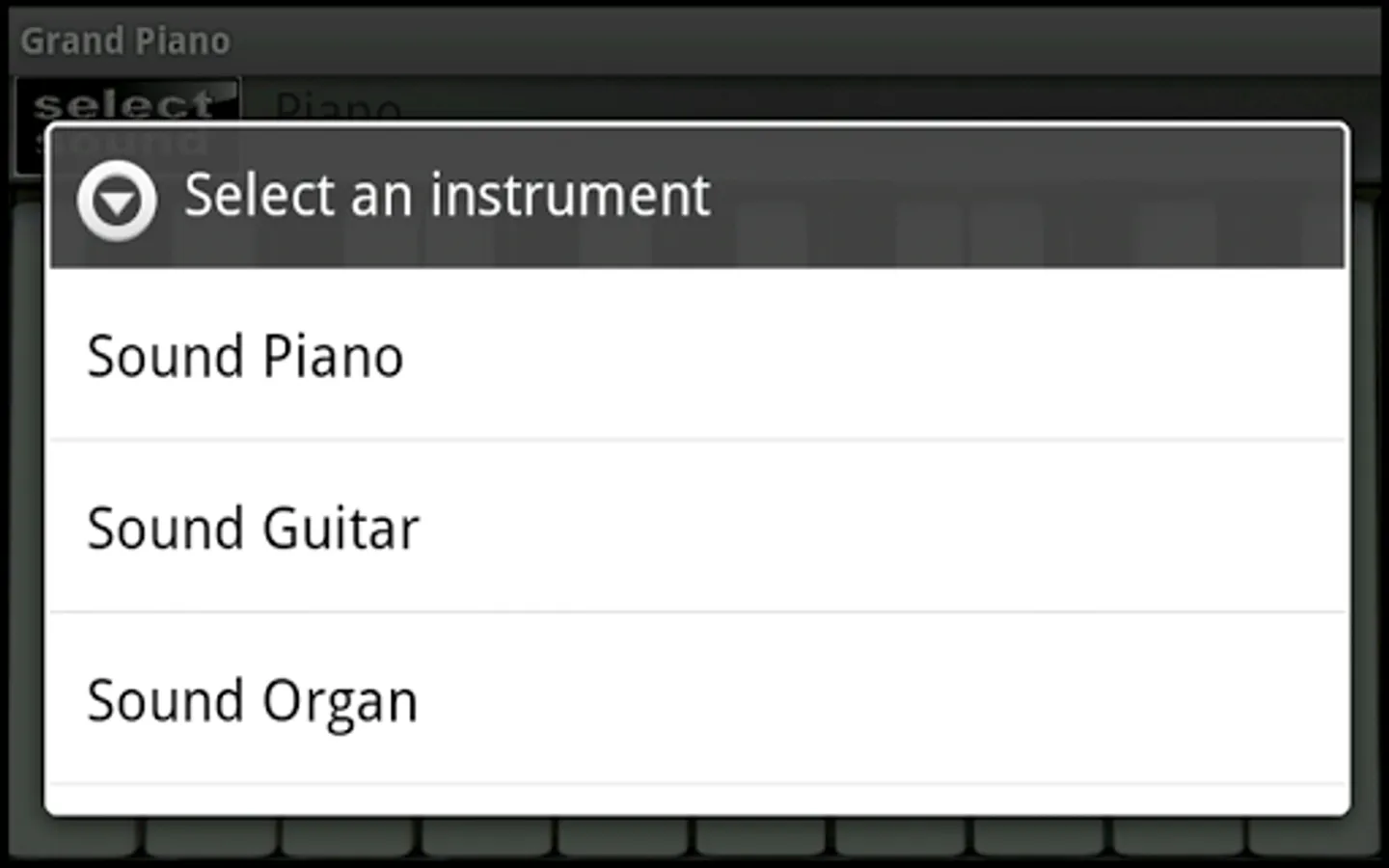Viewport: 1389px width, 868px height.
Task: Click the current 'Piano' sound label
Action: pyautogui.click(x=337, y=104)
